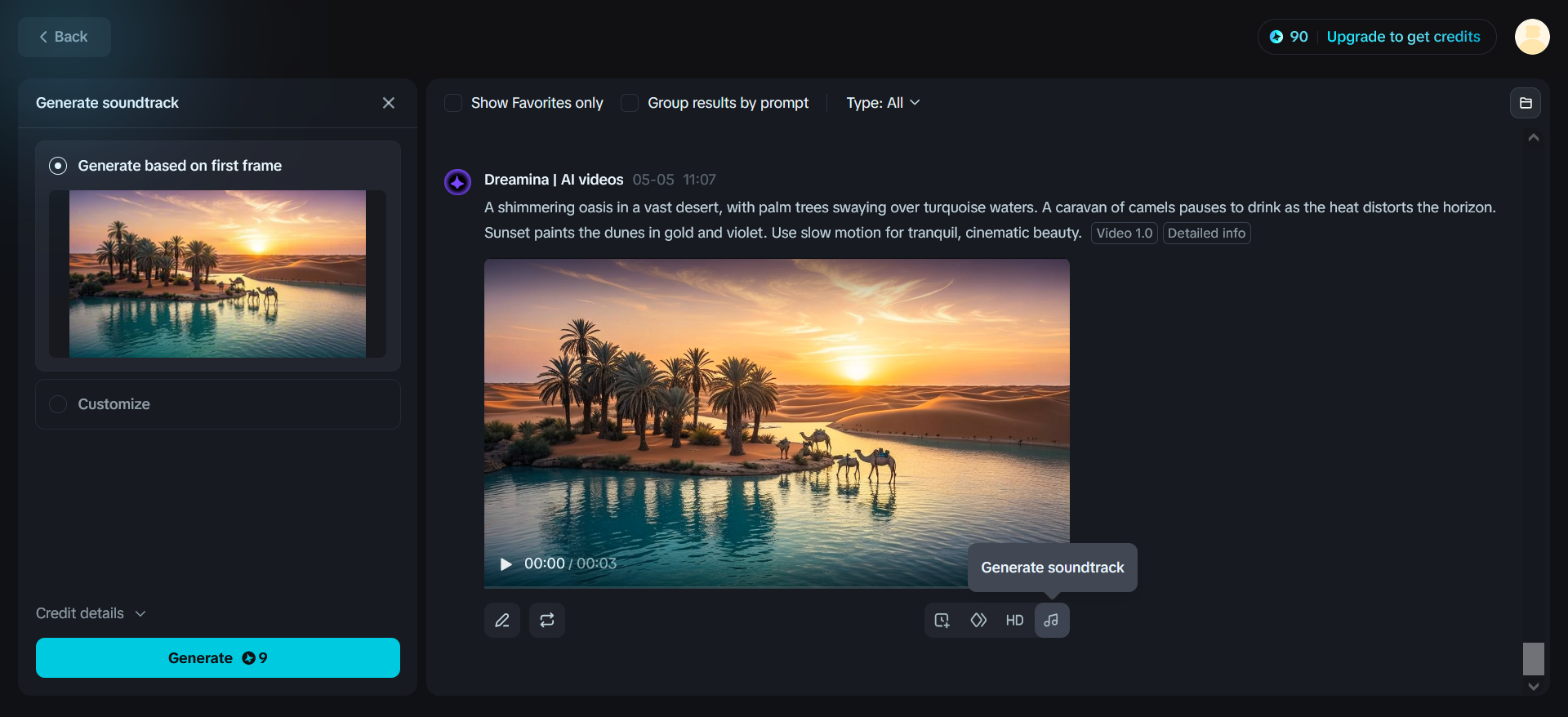This screenshot has width=1568, height=717.
Task: Click the 05-05 11:07 timestamp
Action: pos(675,180)
